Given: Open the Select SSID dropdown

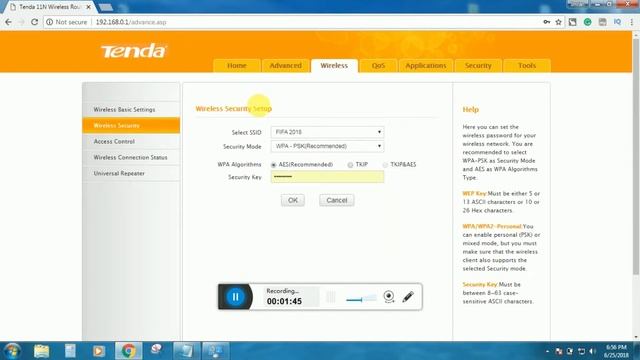Looking at the screenshot, I should (327, 132).
